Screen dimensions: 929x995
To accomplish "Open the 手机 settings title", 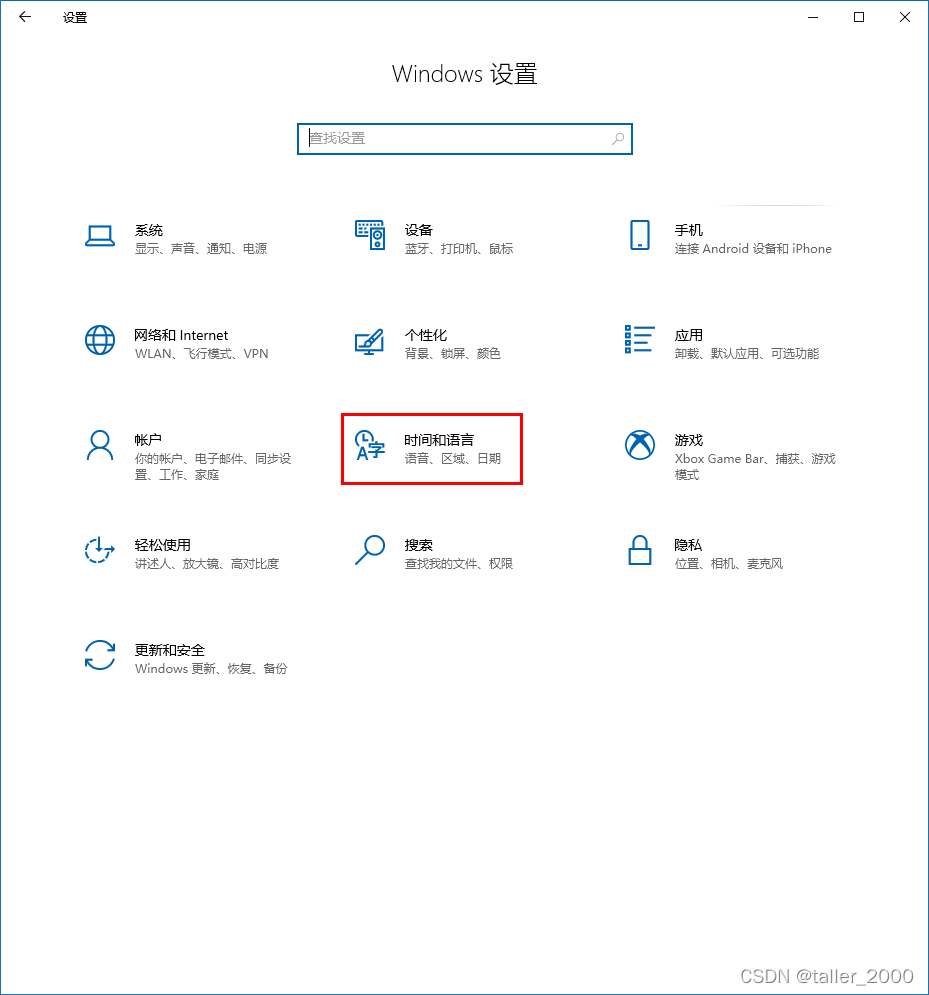I will (689, 230).
